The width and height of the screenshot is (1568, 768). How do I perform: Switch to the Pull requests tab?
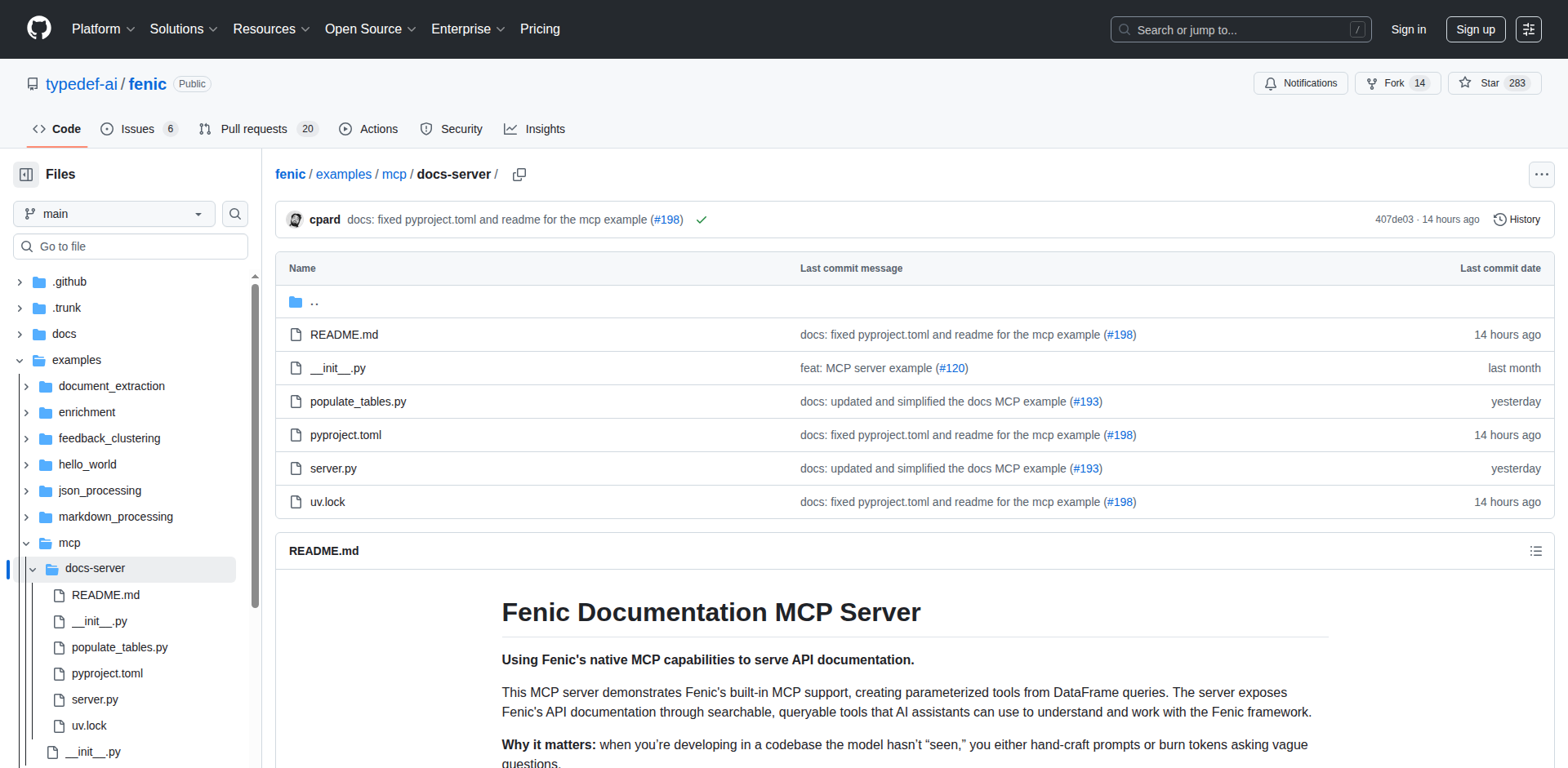point(258,129)
